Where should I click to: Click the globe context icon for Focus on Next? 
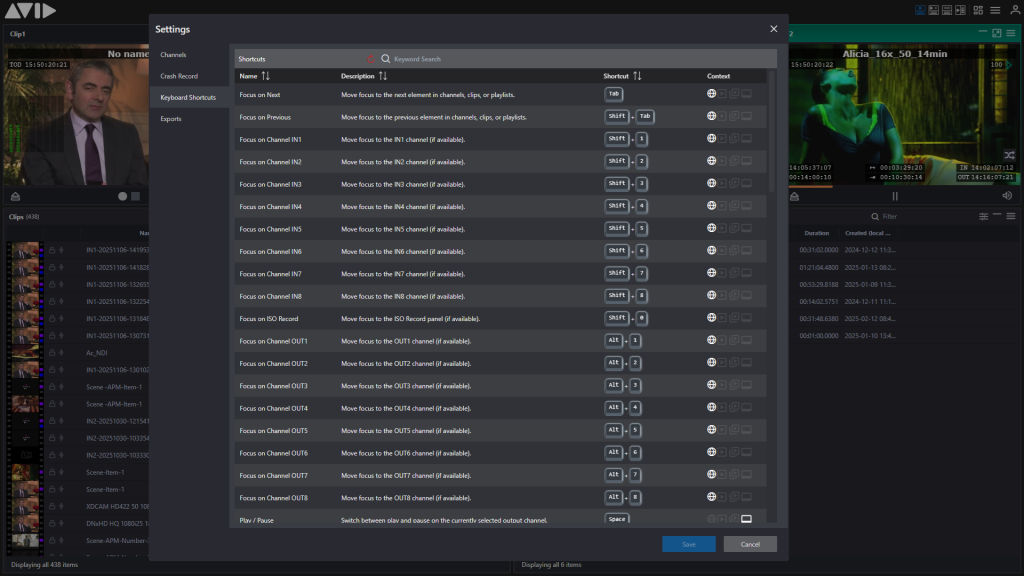point(711,94)
